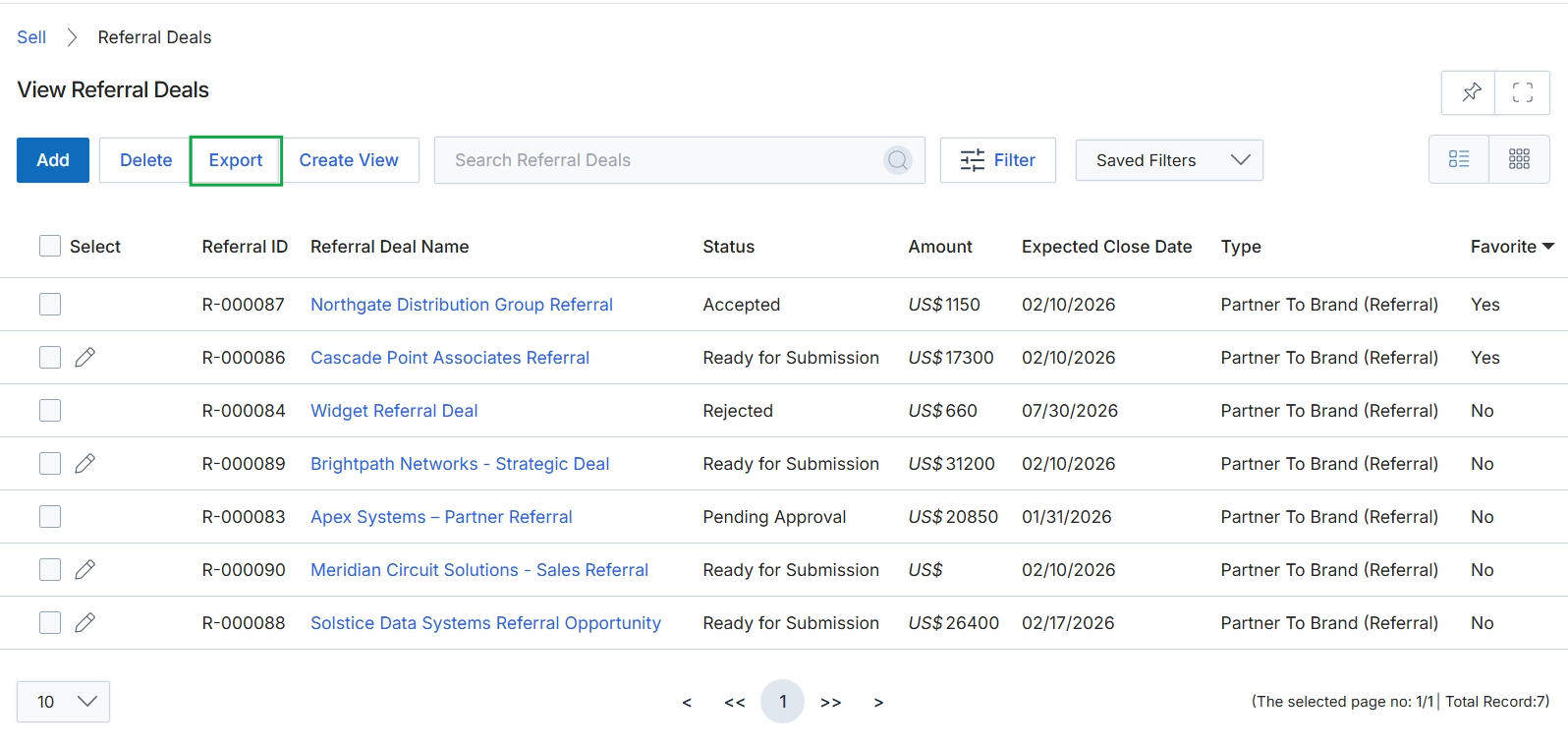The height and width of the screenshot is (746, 1568).
Task: Click the R-000083 referral ID cell
Action: (x=244, y=517)
